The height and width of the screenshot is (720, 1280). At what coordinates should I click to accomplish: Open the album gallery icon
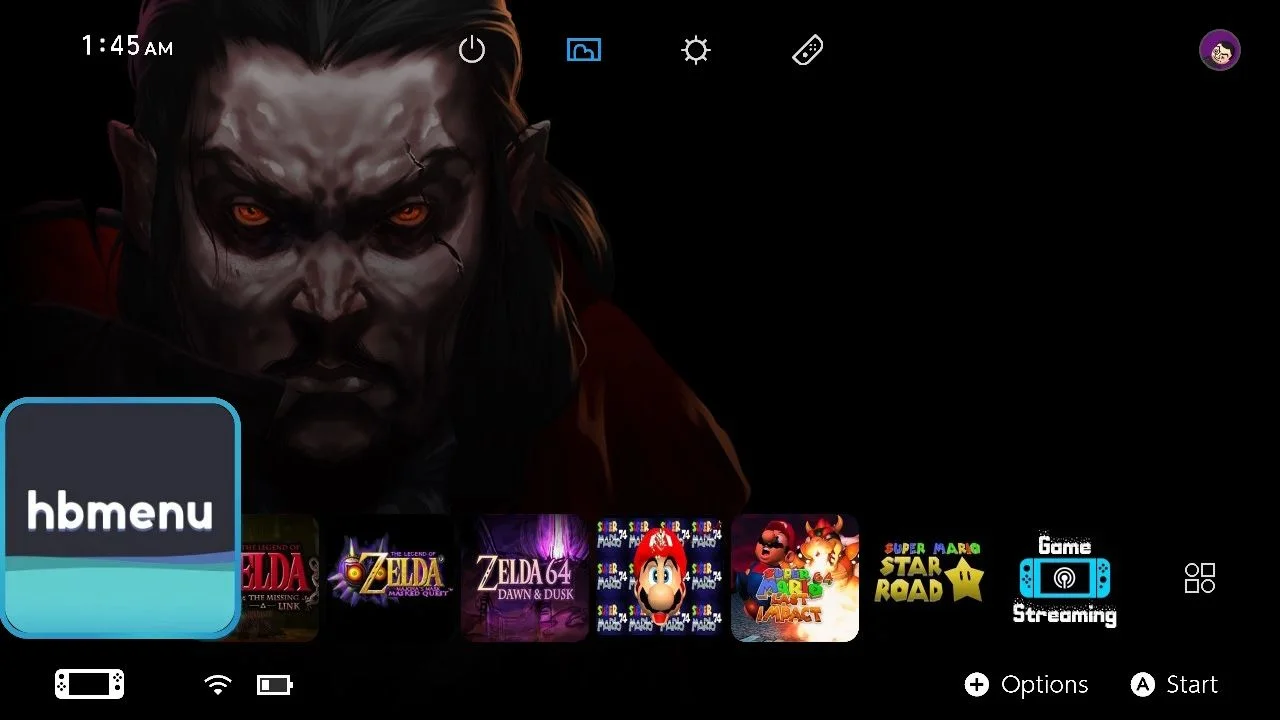click(584, 50)
